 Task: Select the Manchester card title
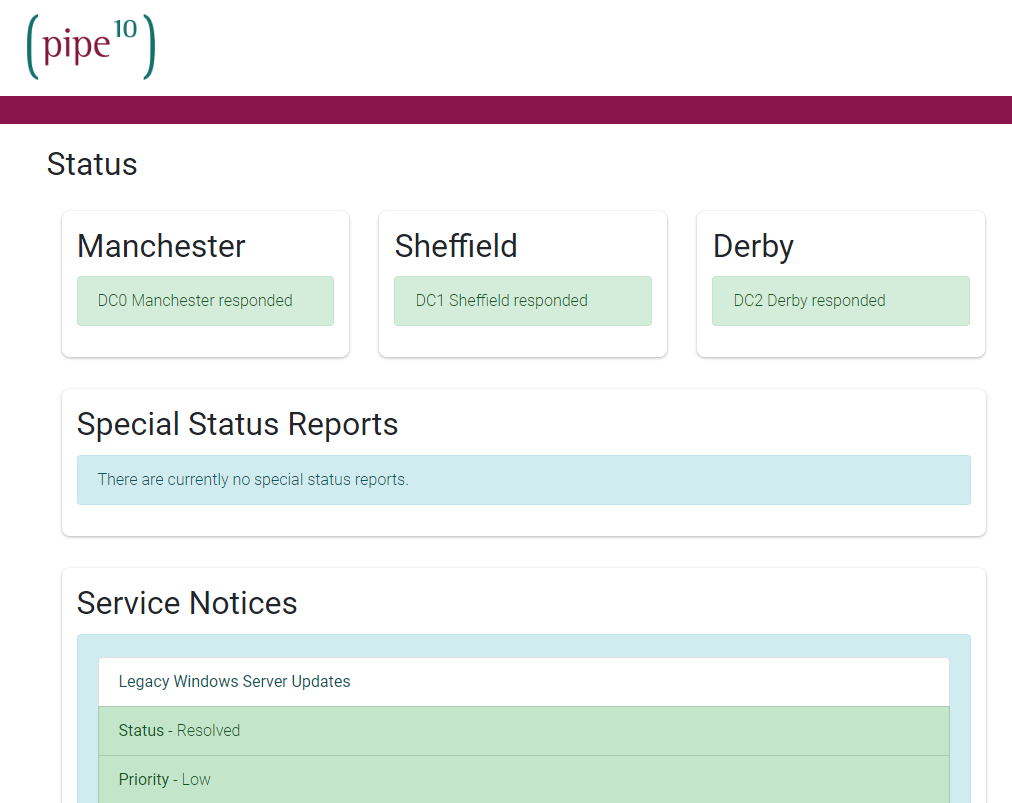click(161, 246)
